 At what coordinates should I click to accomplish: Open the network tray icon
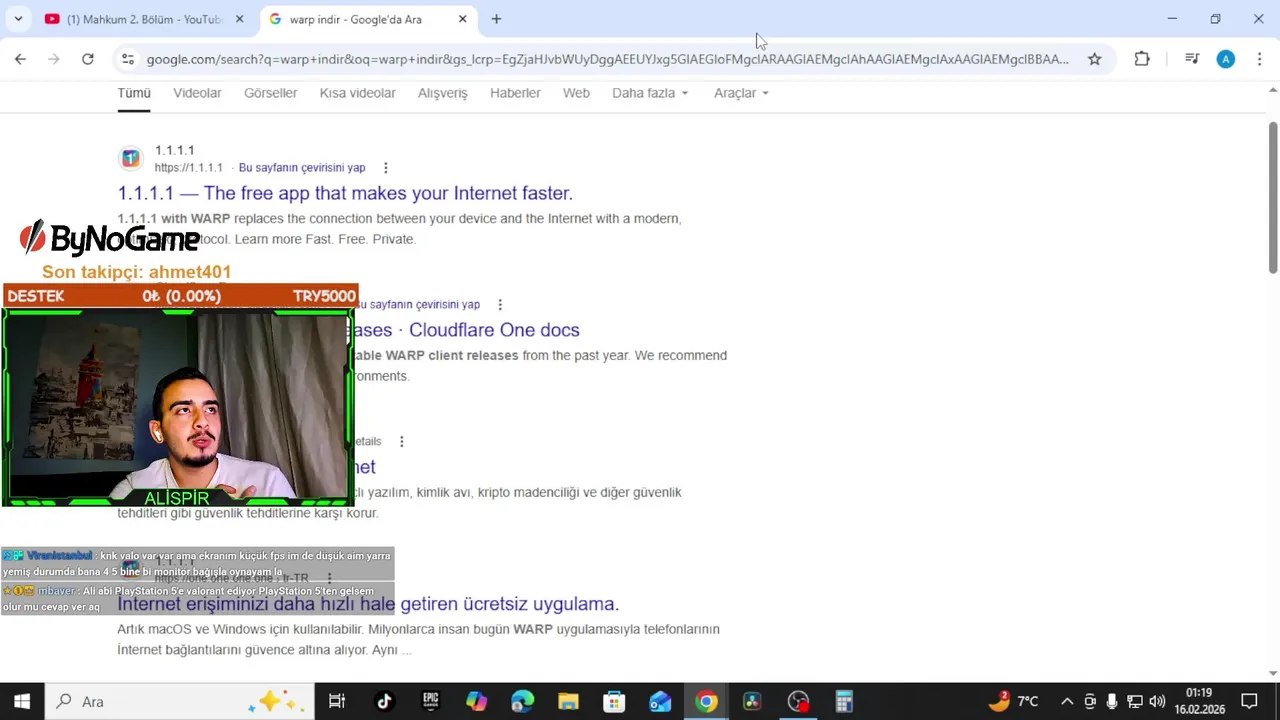(x=1134, y=701)
